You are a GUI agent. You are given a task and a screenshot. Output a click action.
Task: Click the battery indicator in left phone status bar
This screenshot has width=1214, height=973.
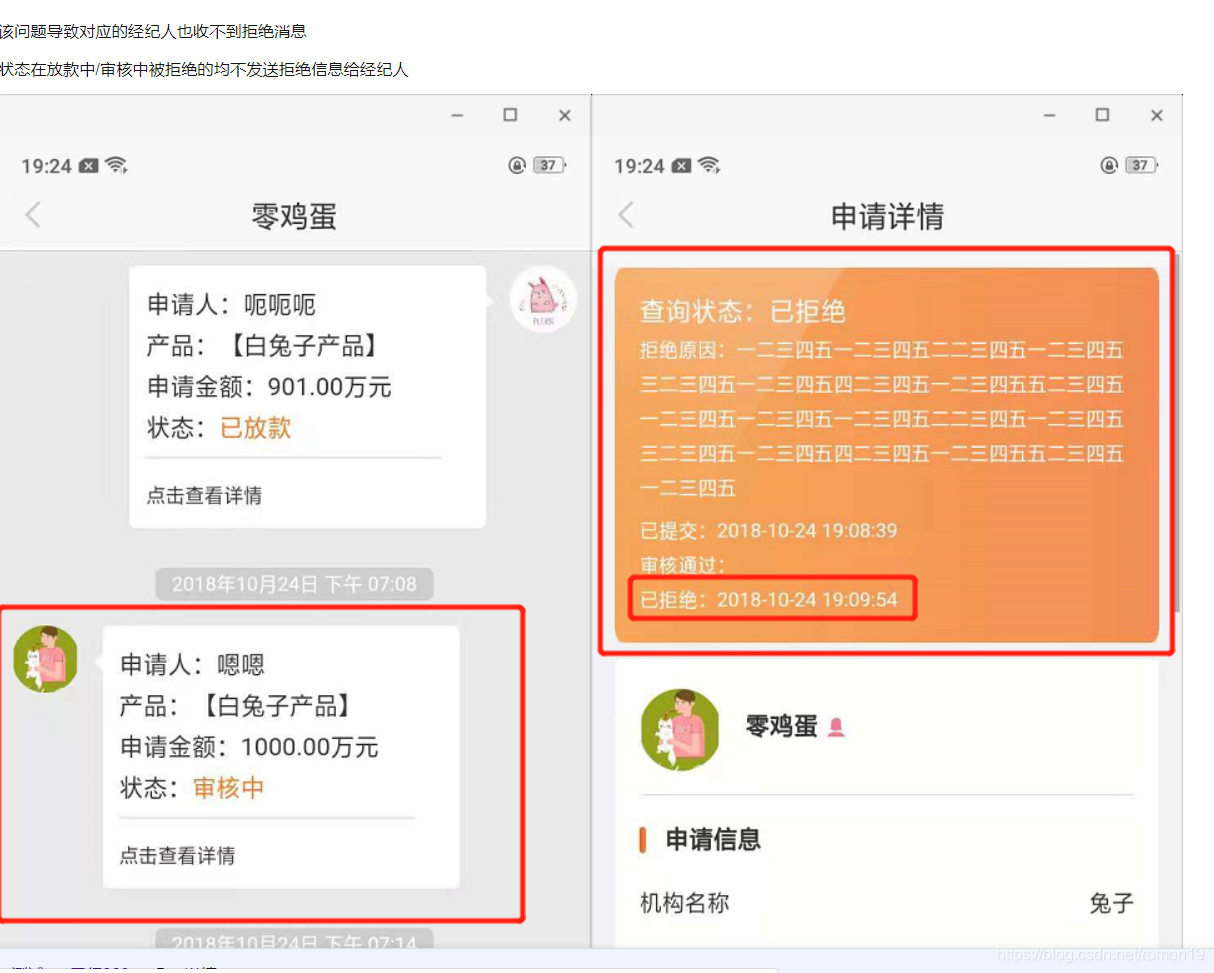click(x=550, y=165)
